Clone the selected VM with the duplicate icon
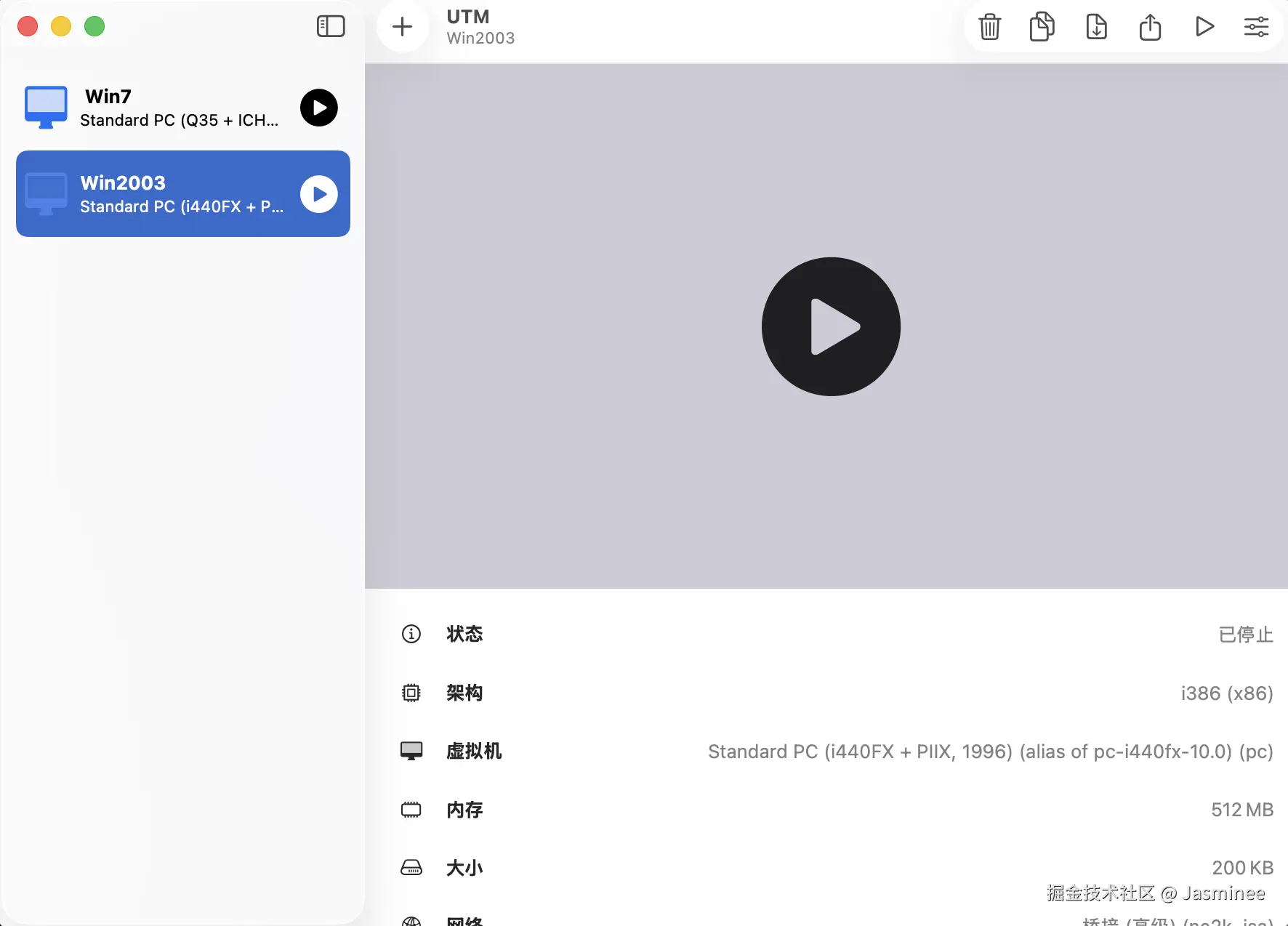Image resolution: width=1288 pixels, height=926 pixels. [x=1042, y=27]
